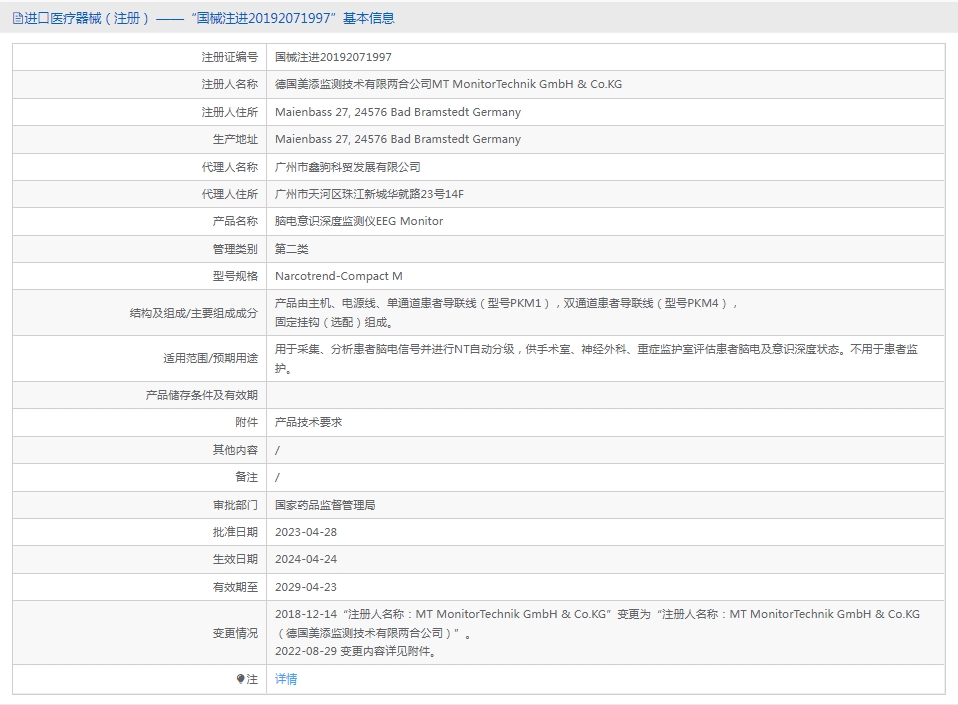Click the Maienbass address in the 生产地址 row
This screenshot has height=705, width=958.
pyautogui.click(x=397, y=139)
